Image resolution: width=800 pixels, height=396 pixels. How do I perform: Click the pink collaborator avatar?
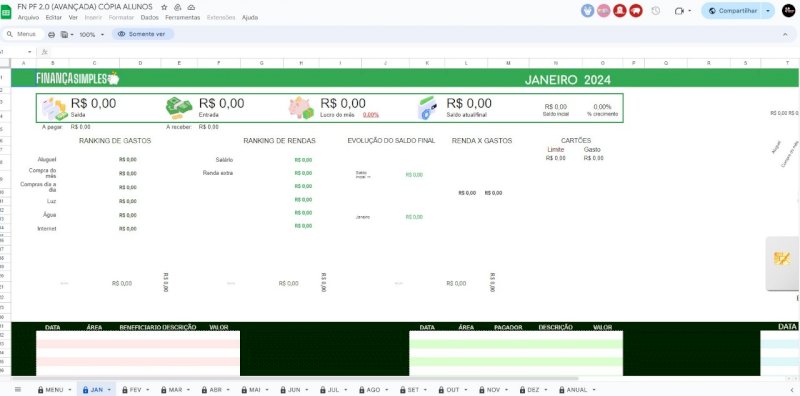pos(604,11)
